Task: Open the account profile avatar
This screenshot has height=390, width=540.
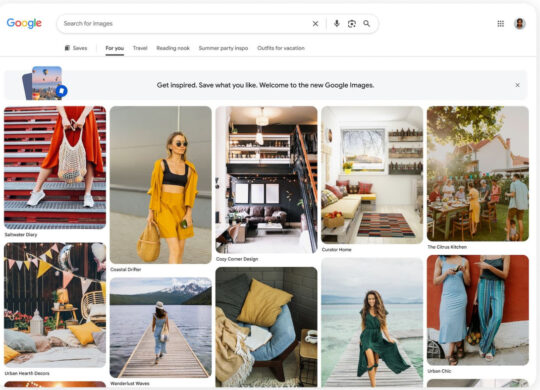Action: pos(520,23)
